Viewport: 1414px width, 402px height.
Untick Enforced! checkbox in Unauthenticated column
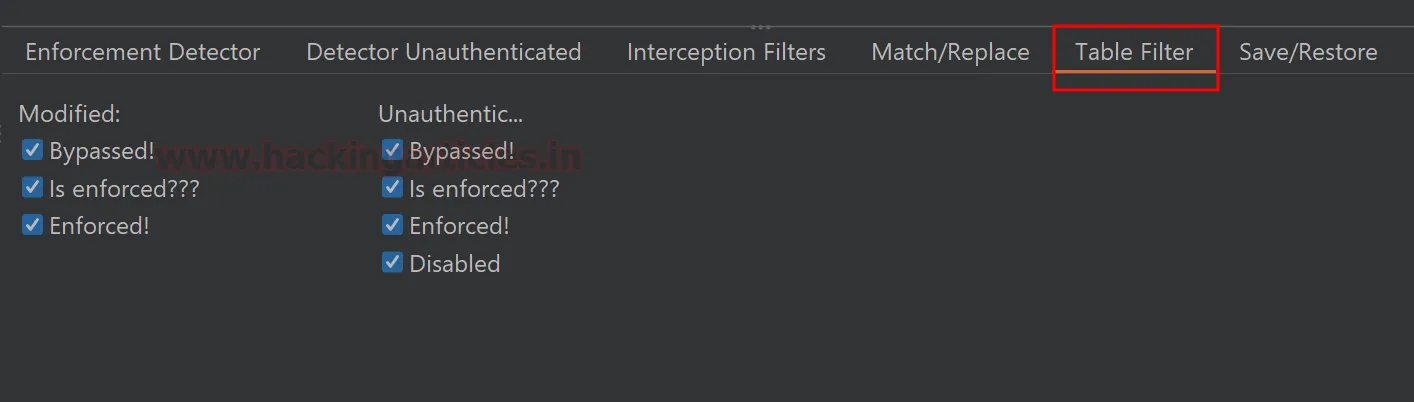point(392,225)
